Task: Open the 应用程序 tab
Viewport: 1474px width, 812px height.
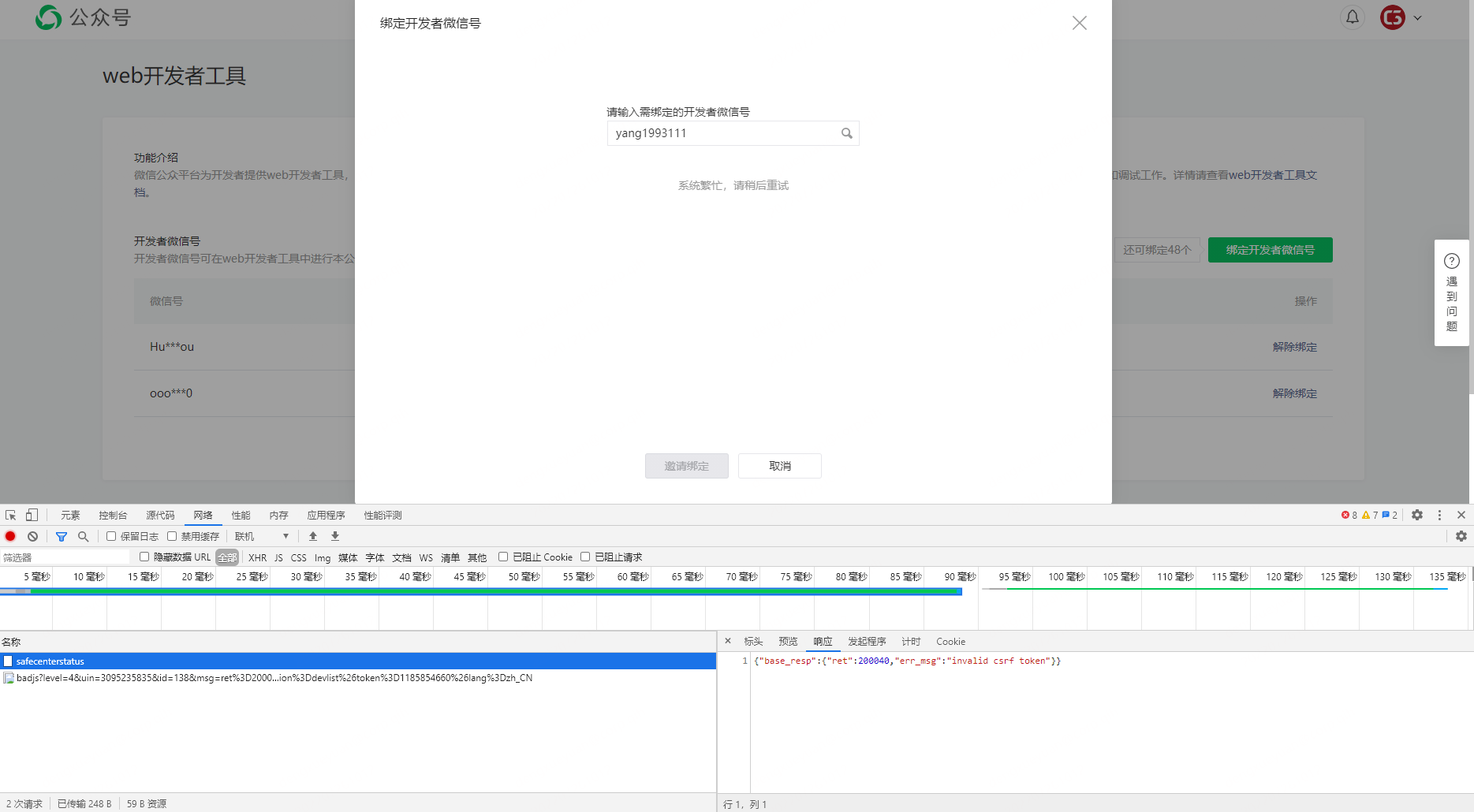Action: (326, 515)
